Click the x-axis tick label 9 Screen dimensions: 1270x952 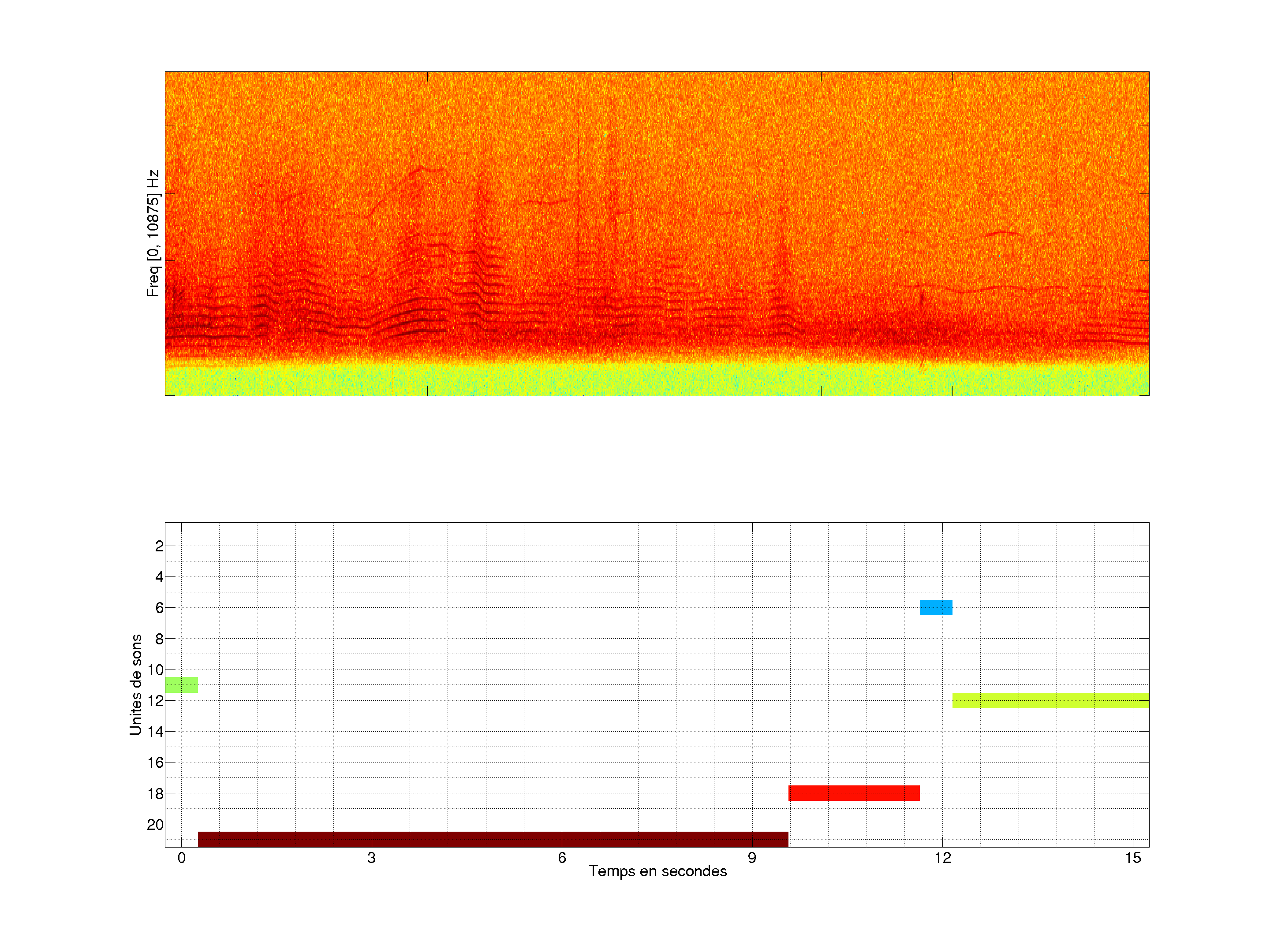point(751,858)
